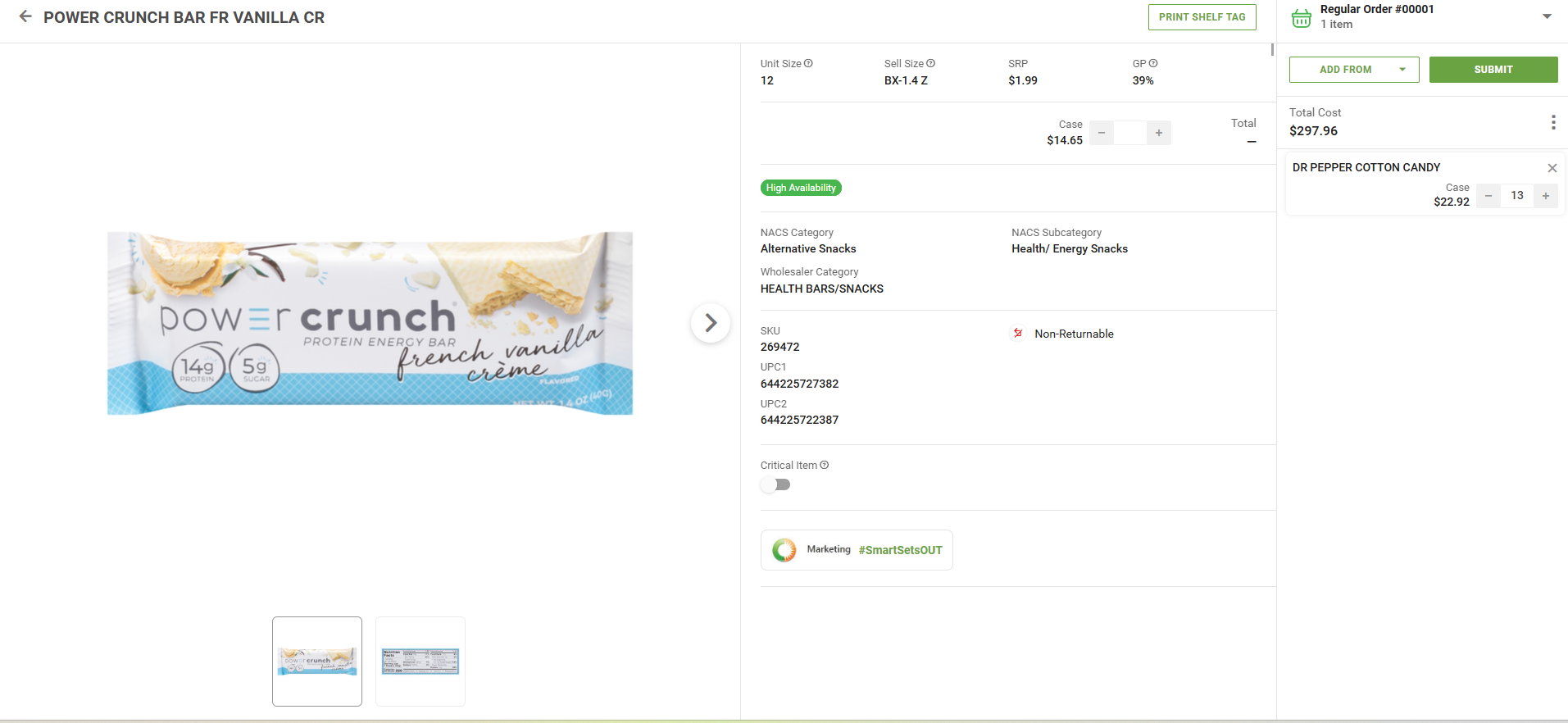Toggle the Critical Item switch

(x=775, y=484)
